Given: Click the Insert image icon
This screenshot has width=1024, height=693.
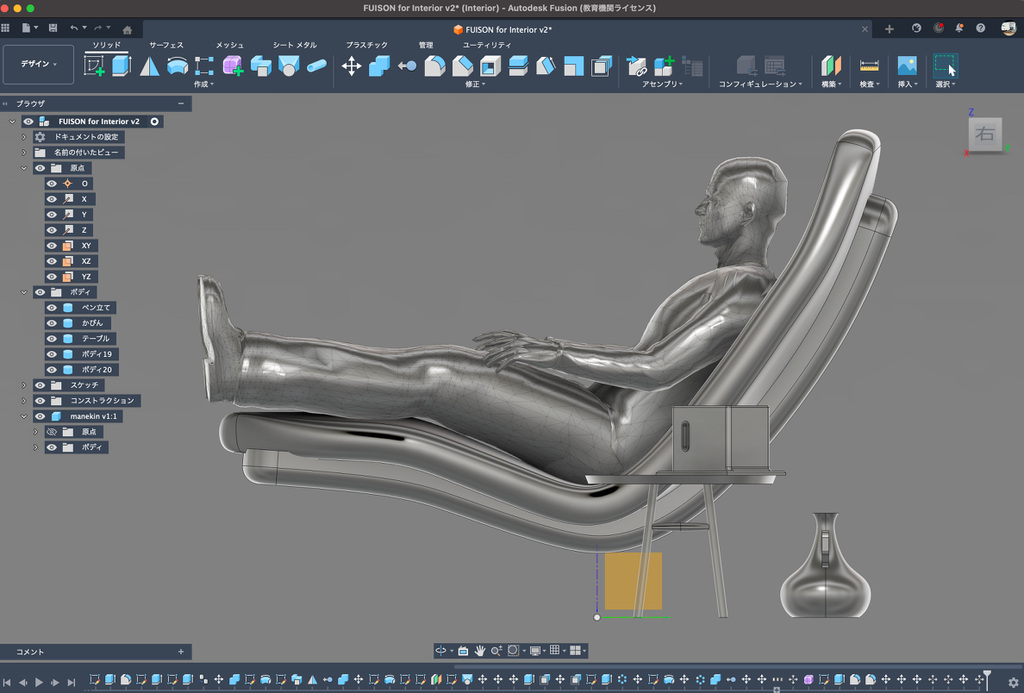Looking at the screenshot, I should pyautogui.click(x=907, y=66).
